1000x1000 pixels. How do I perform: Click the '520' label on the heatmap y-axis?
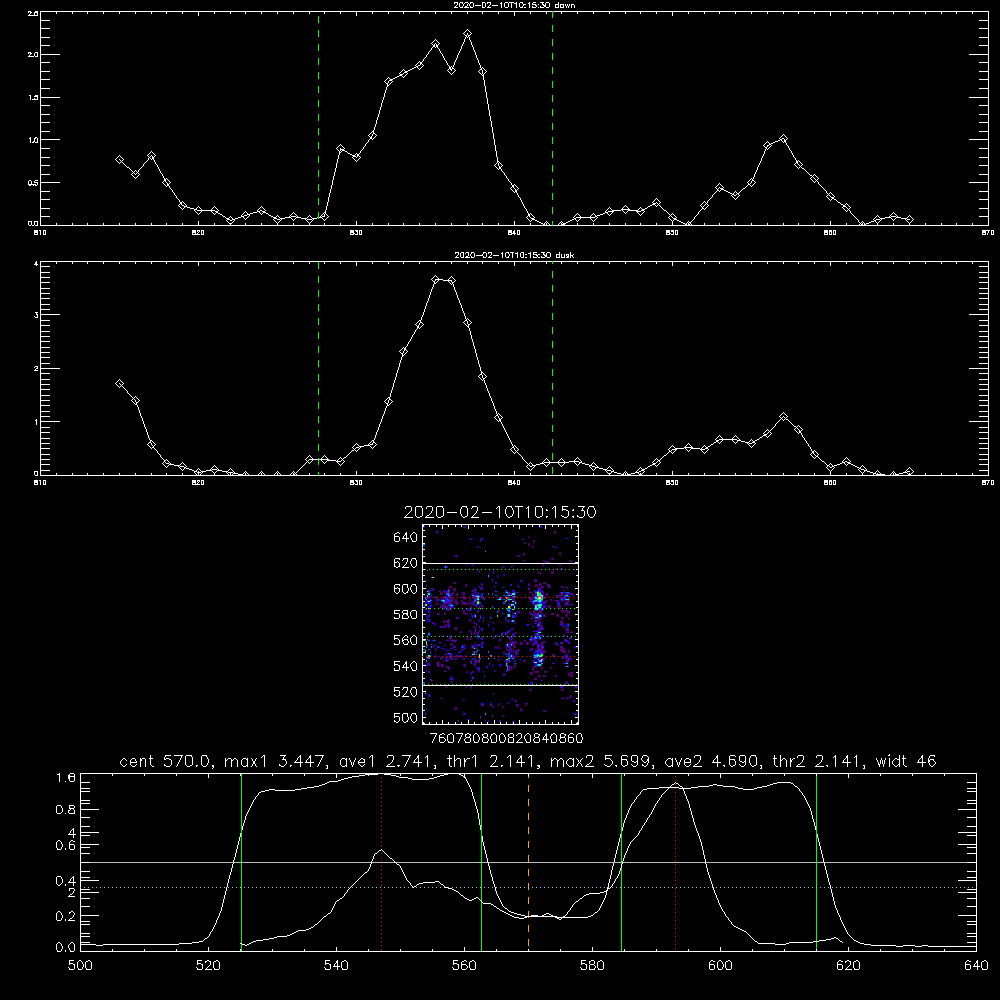pos(406,692)
